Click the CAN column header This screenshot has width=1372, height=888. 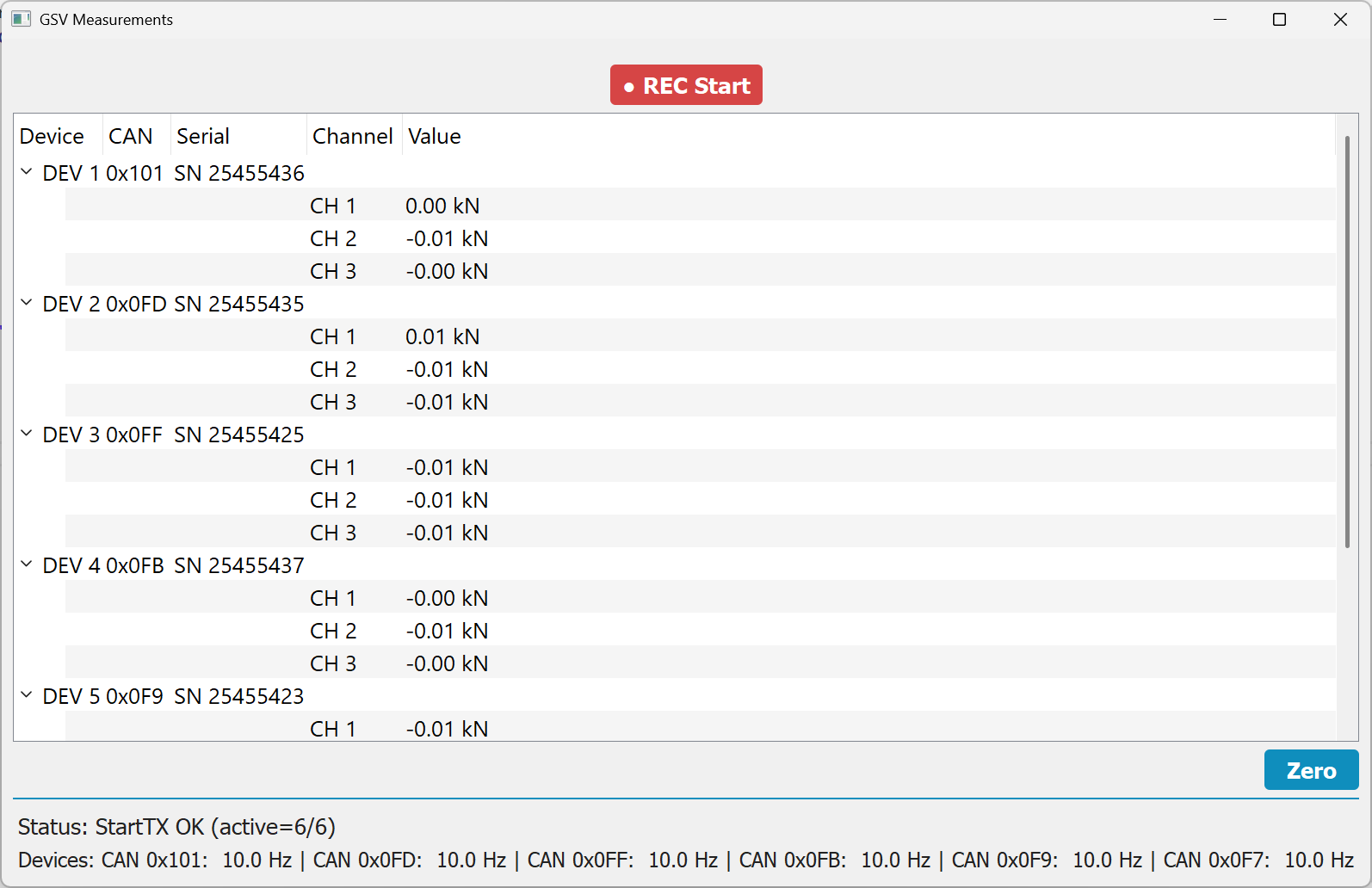[136, 136]
